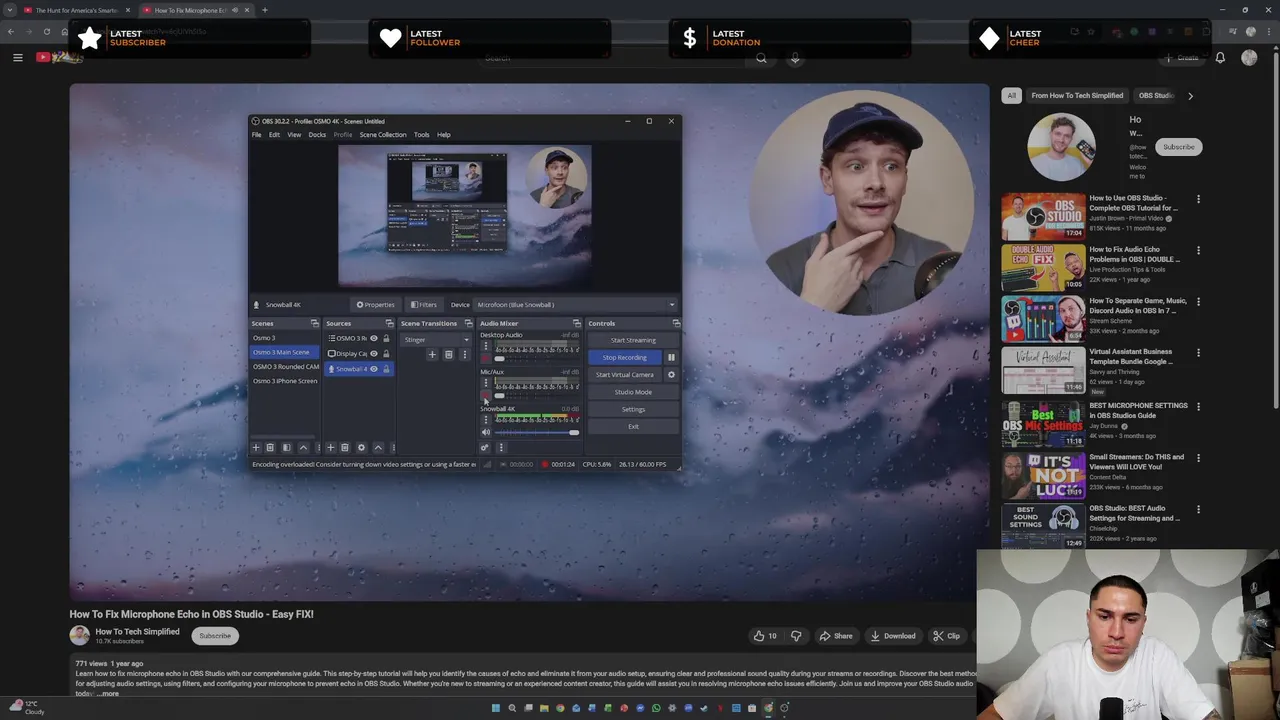Remove transition trash icon in Scene Transitions

click(x=449, y=355)
